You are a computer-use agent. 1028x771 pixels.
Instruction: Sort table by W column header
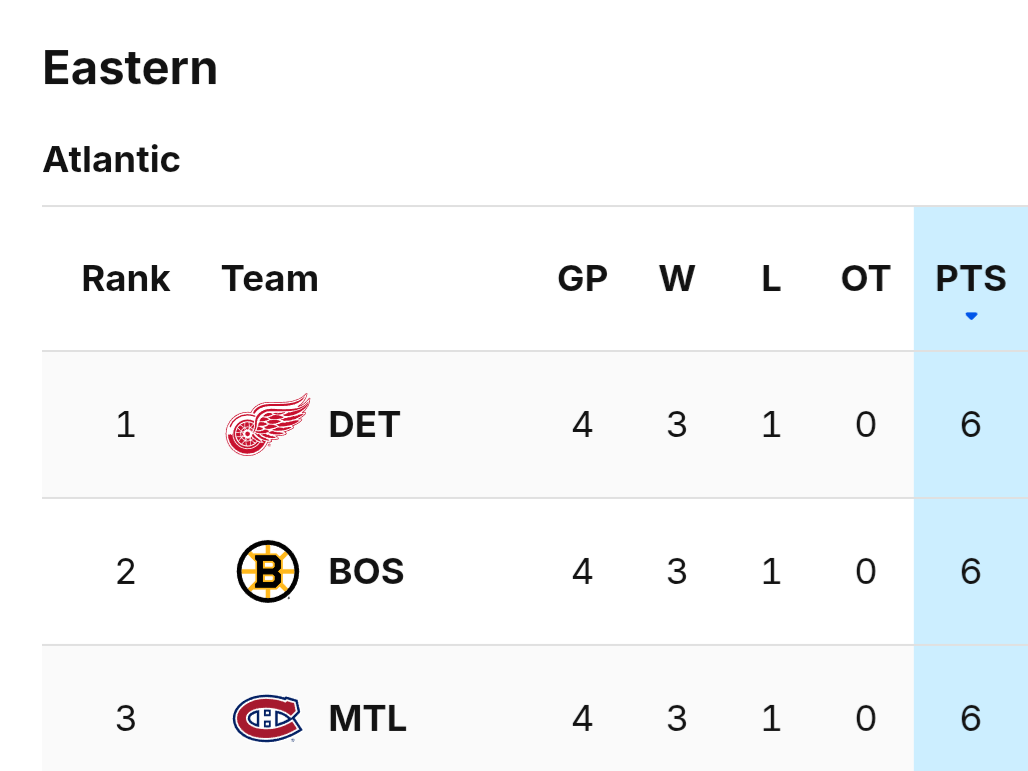click(677, 279)
